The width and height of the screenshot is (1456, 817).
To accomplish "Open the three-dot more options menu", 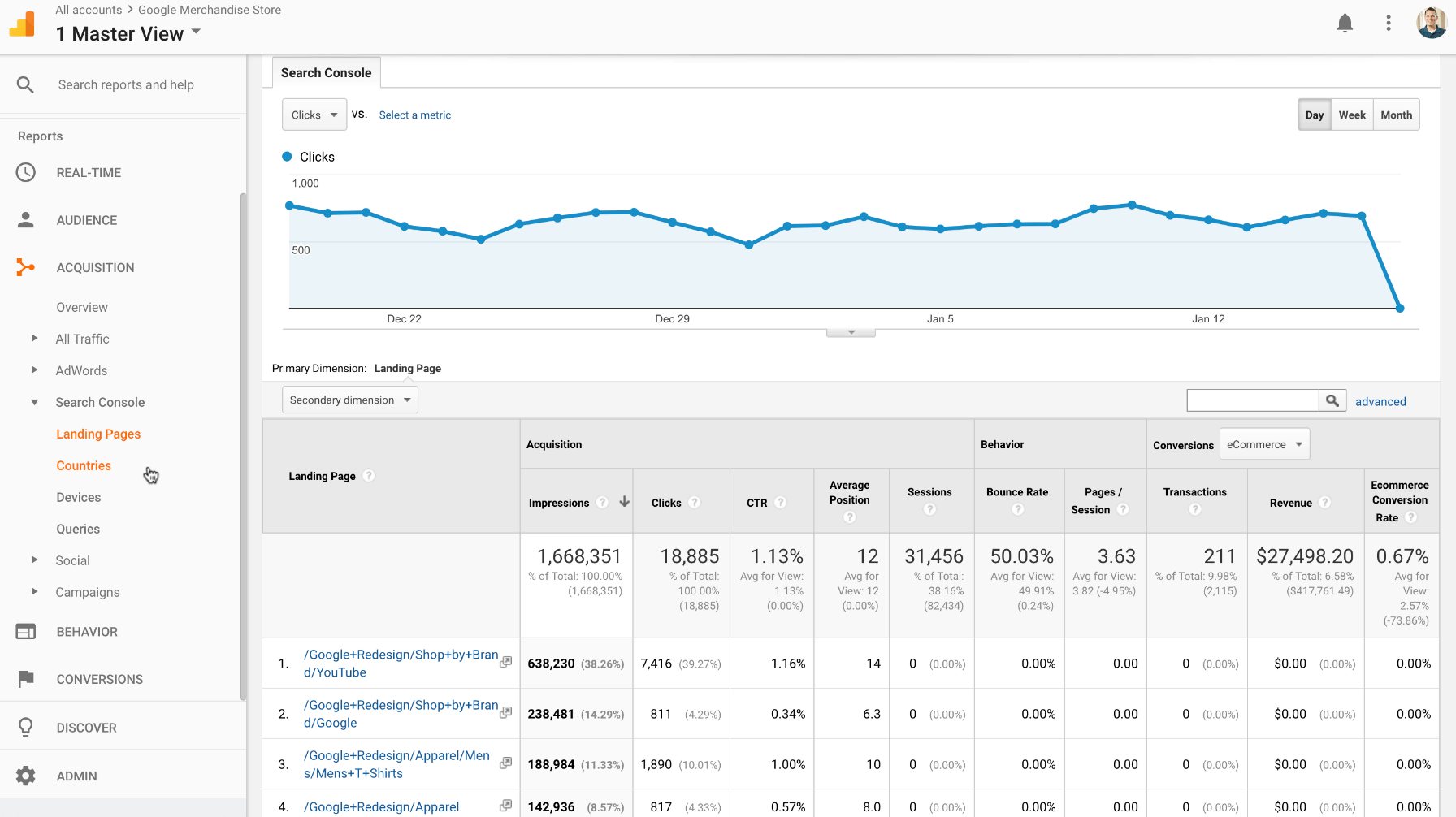I will [x=1389, y=24].
